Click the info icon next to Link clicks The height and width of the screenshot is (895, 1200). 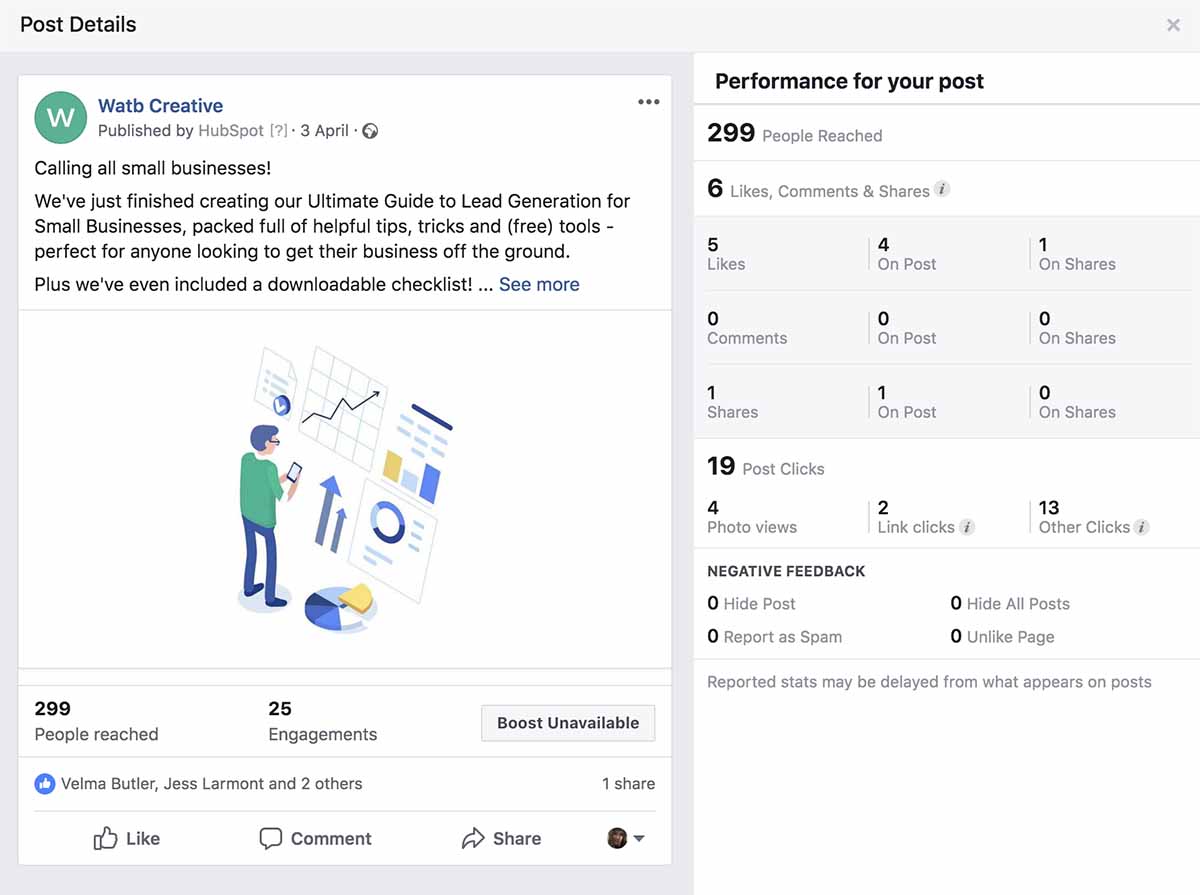(966, 527)
